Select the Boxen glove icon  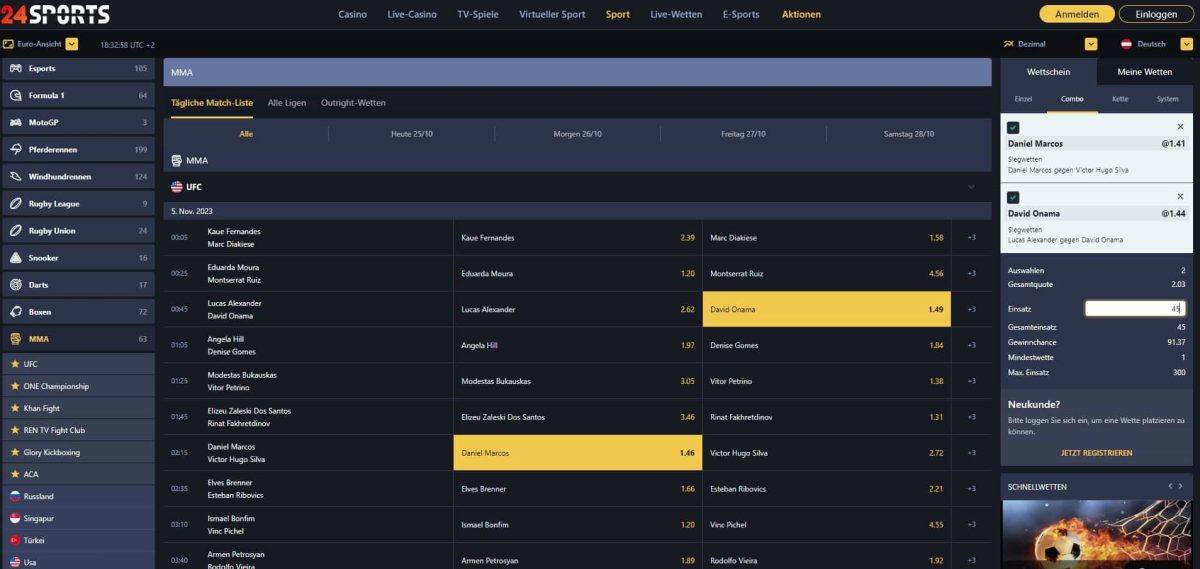click(15, 311)
